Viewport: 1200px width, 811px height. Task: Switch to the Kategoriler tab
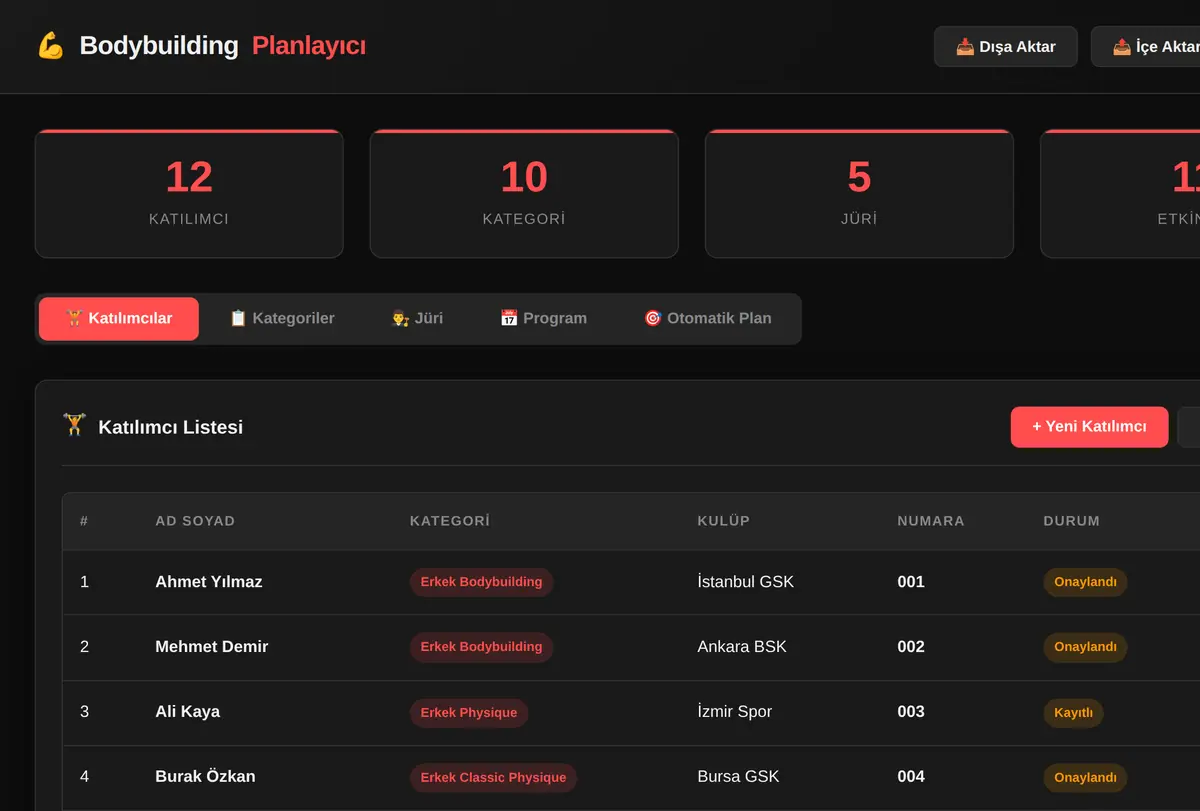pos(282,319)
